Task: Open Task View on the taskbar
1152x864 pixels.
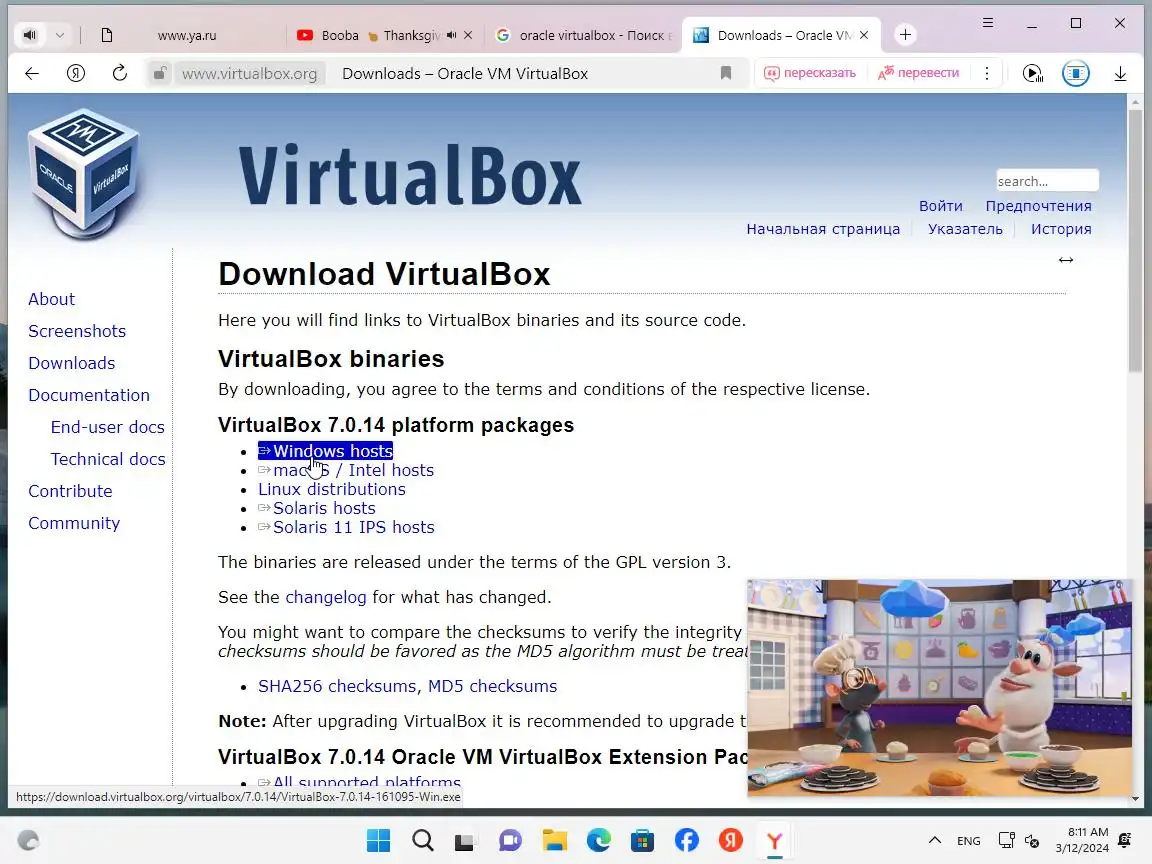Action: [464, 840]
